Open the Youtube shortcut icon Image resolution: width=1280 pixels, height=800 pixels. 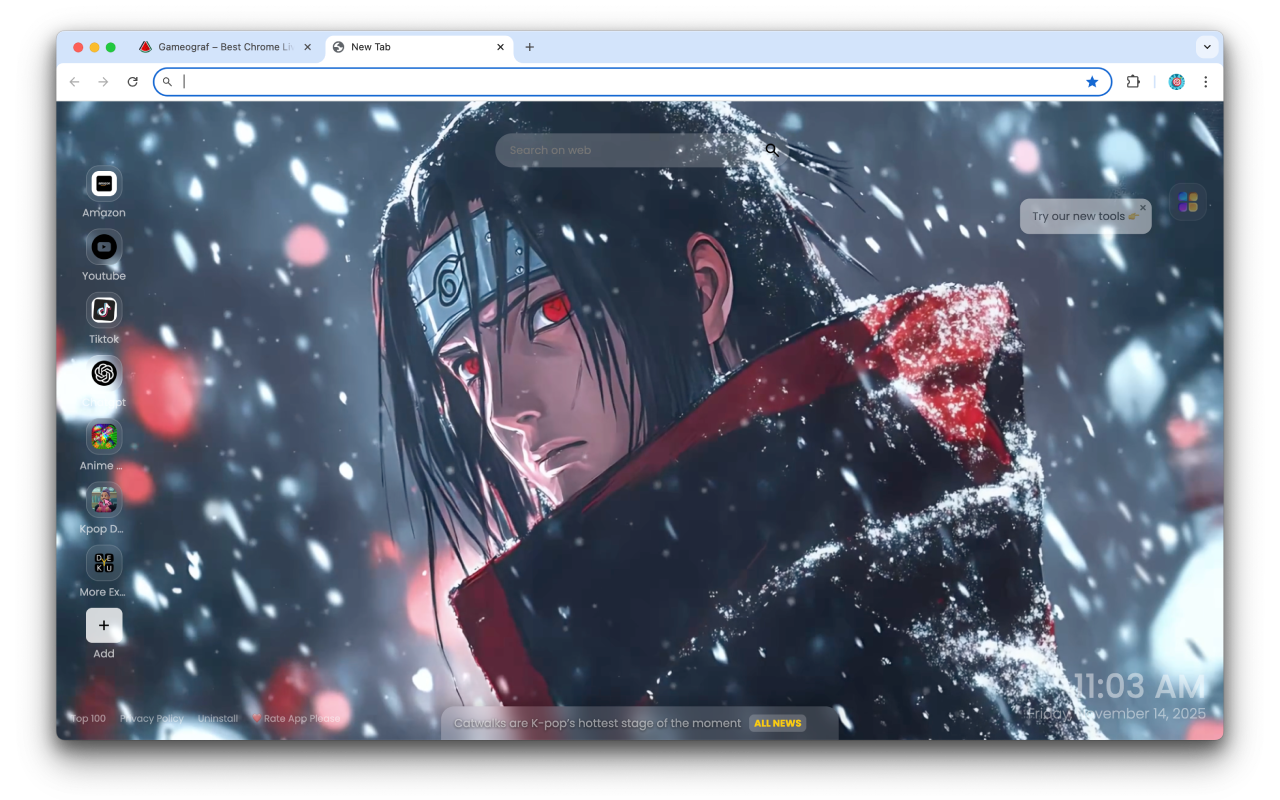(104, 247)
